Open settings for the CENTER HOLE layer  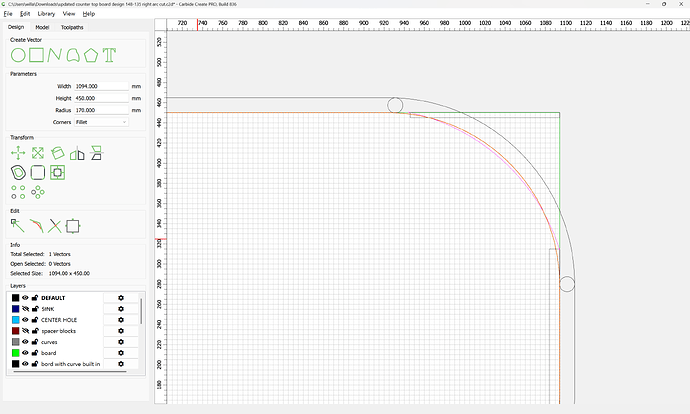point(121,320)
